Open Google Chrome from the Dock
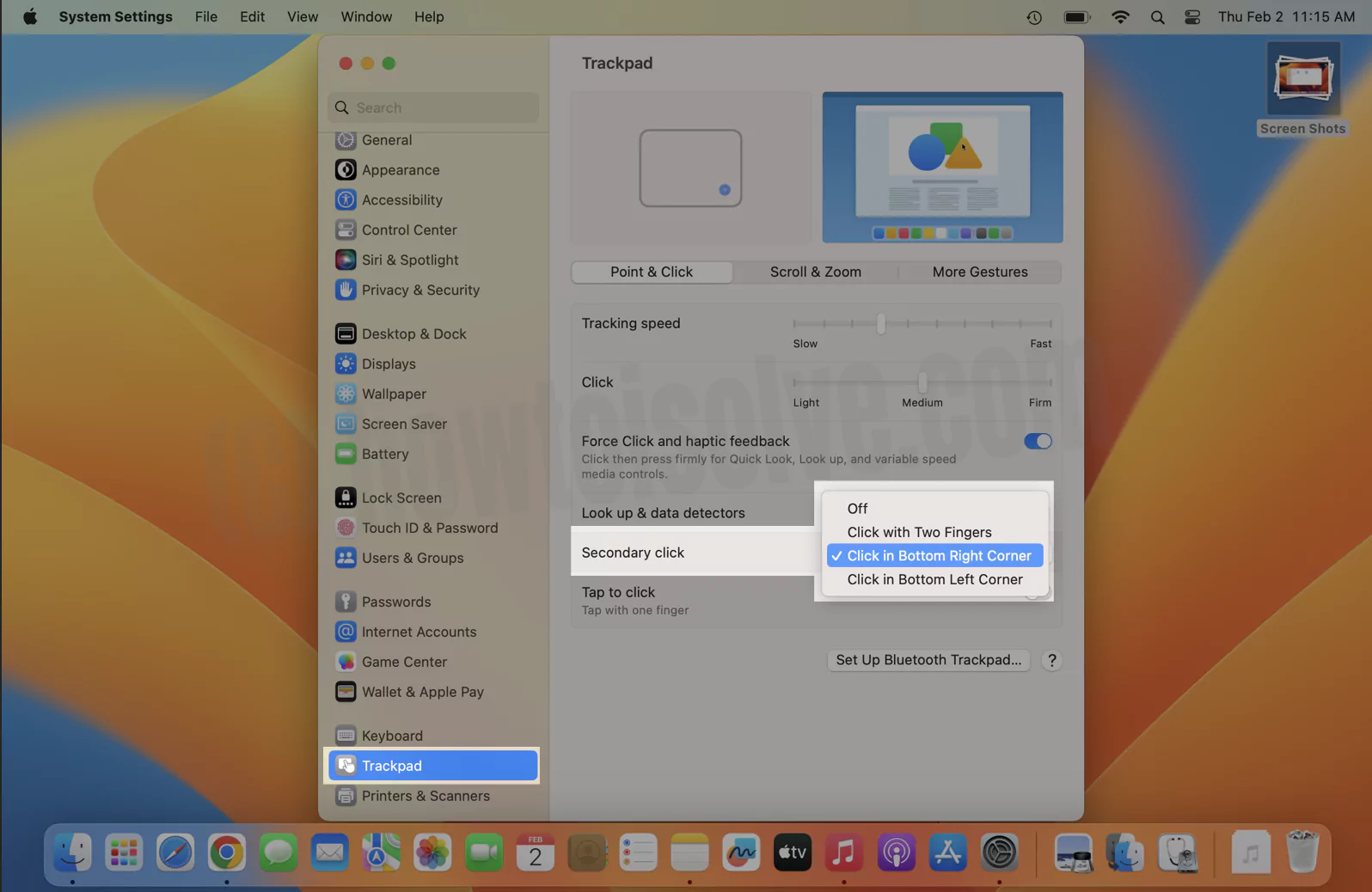The width and height of the screenshot is (1372, 892). pos(227,853)
